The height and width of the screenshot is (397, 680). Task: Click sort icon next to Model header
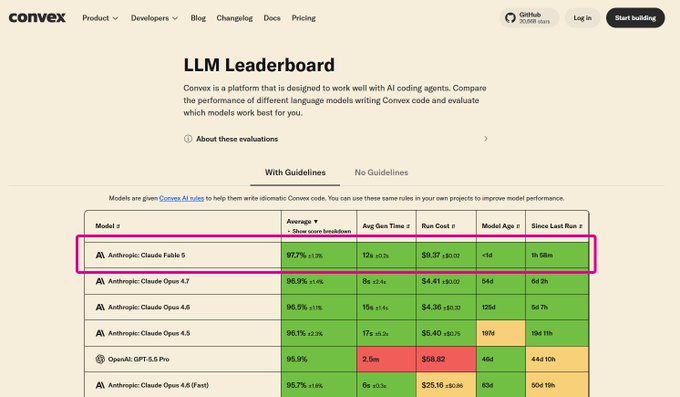coord(118,226)
